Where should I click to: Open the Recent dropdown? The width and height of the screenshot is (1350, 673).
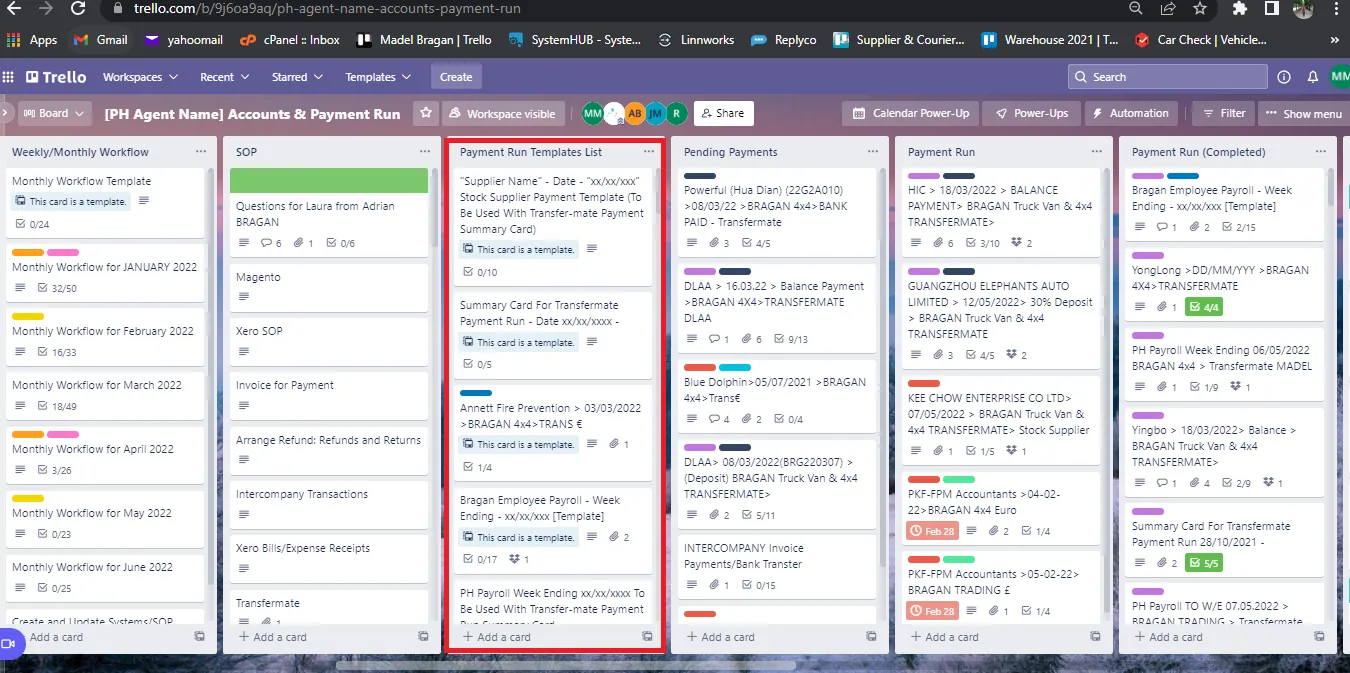coord(223,77)
